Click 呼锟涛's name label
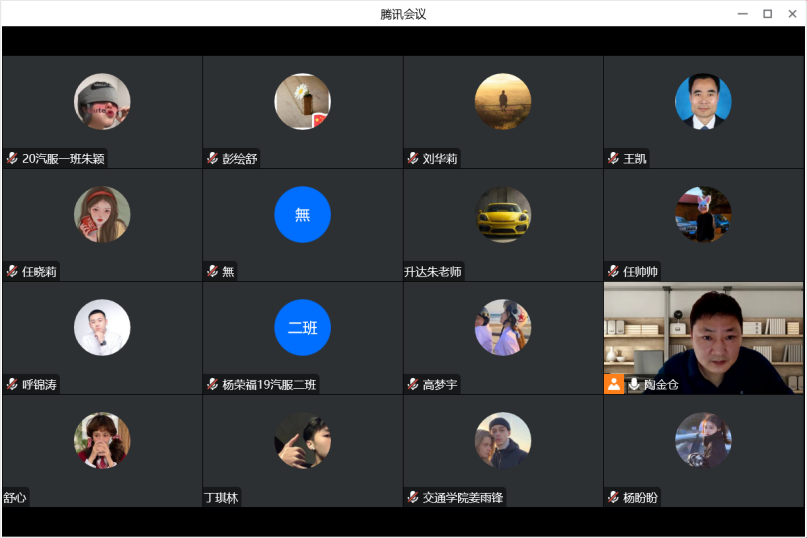 tap(39, 384)
